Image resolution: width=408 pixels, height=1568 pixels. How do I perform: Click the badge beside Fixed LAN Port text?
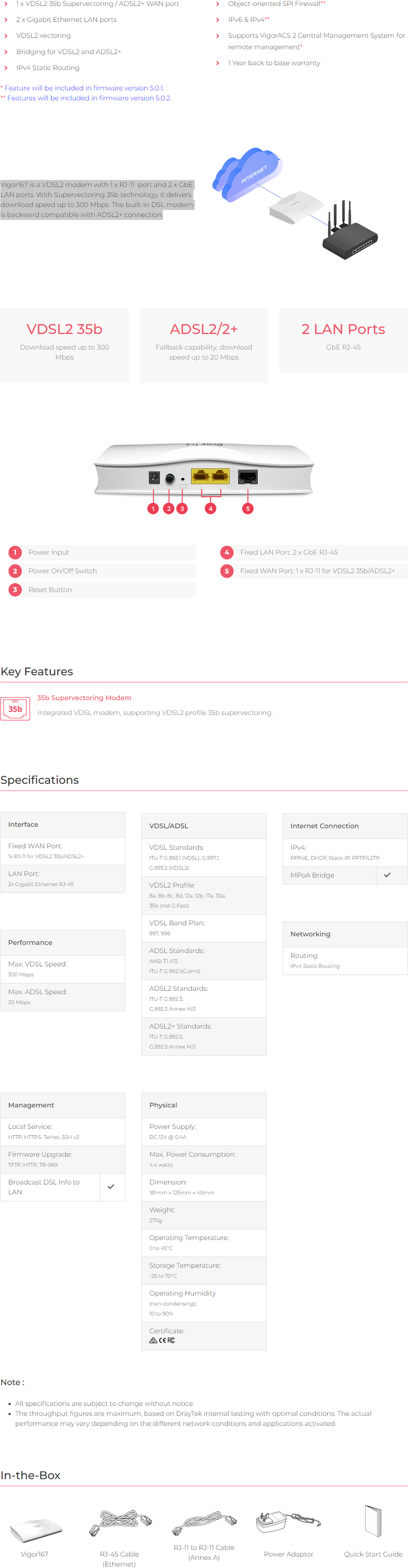coord(227,552)
